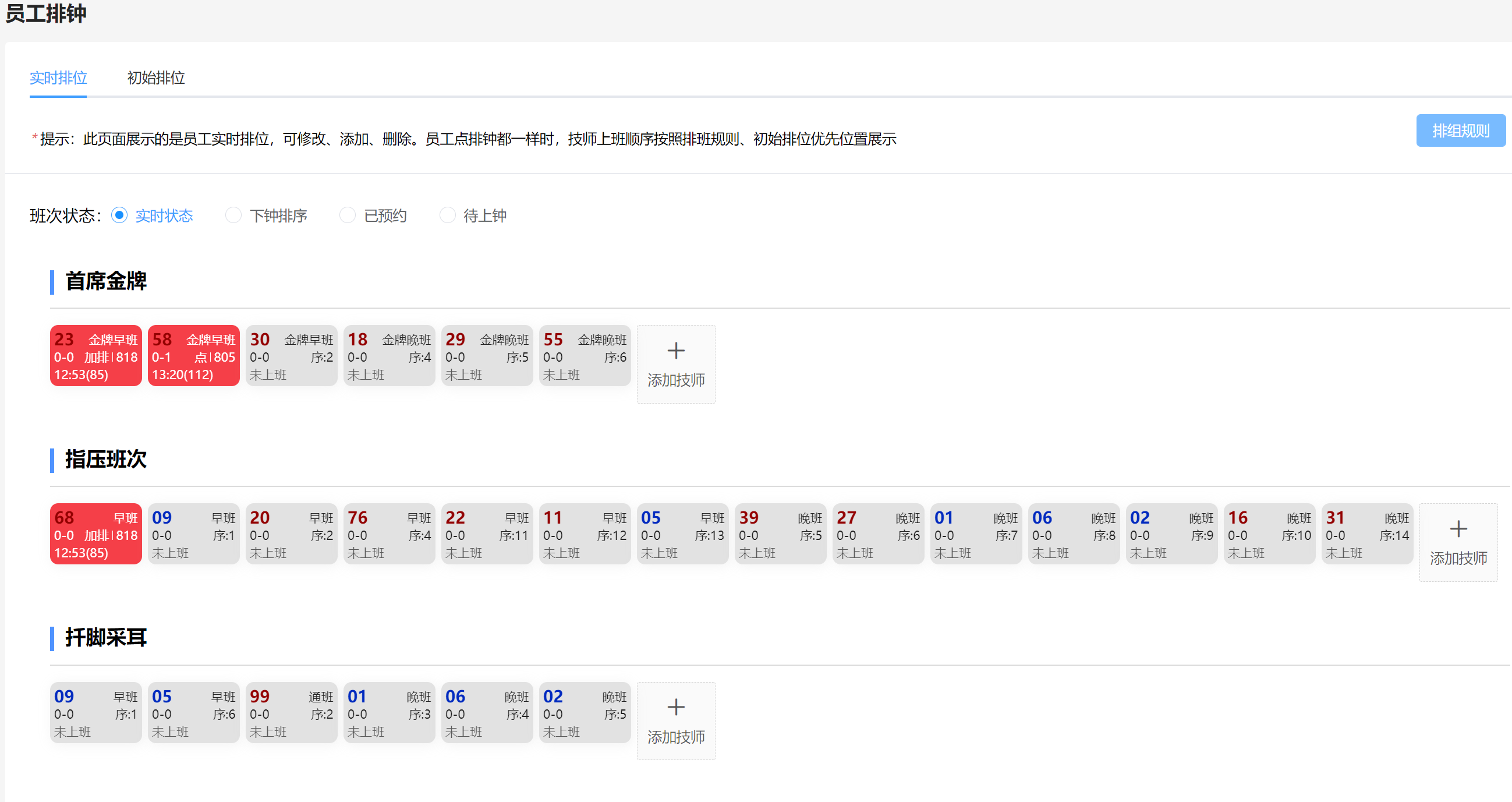The image size is (1512, 802).
Task: Switch to the 初始排位 tab
Action: (155, 77)
